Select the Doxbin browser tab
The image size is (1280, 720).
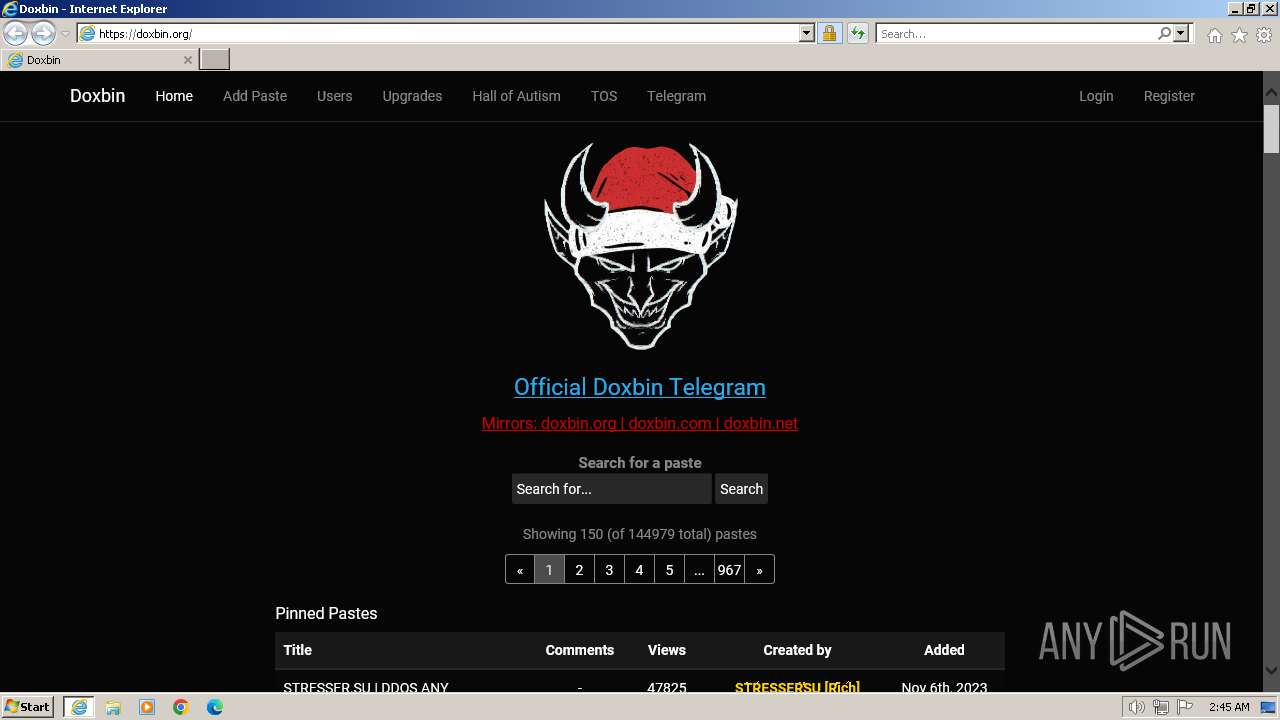pyautogui.click(x=98, y=60)
